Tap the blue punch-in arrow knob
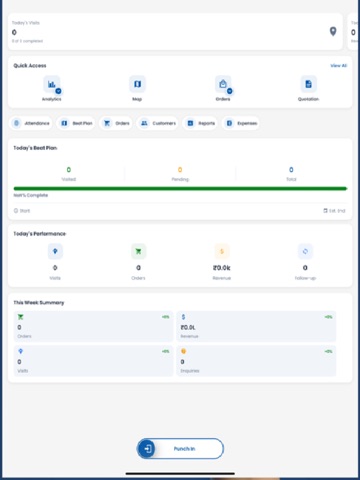The image size is (360, 480). [x=147, y=449]
